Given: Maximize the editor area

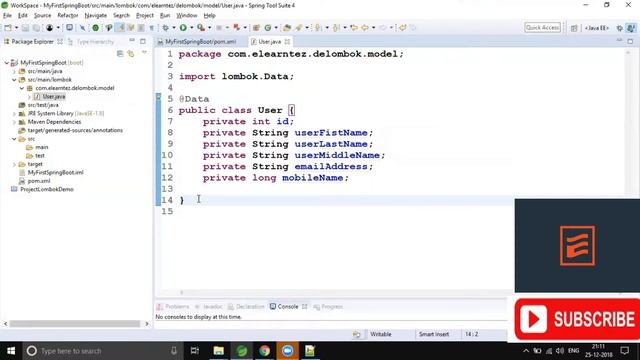Looking at the screenshot, I should 630,41.
